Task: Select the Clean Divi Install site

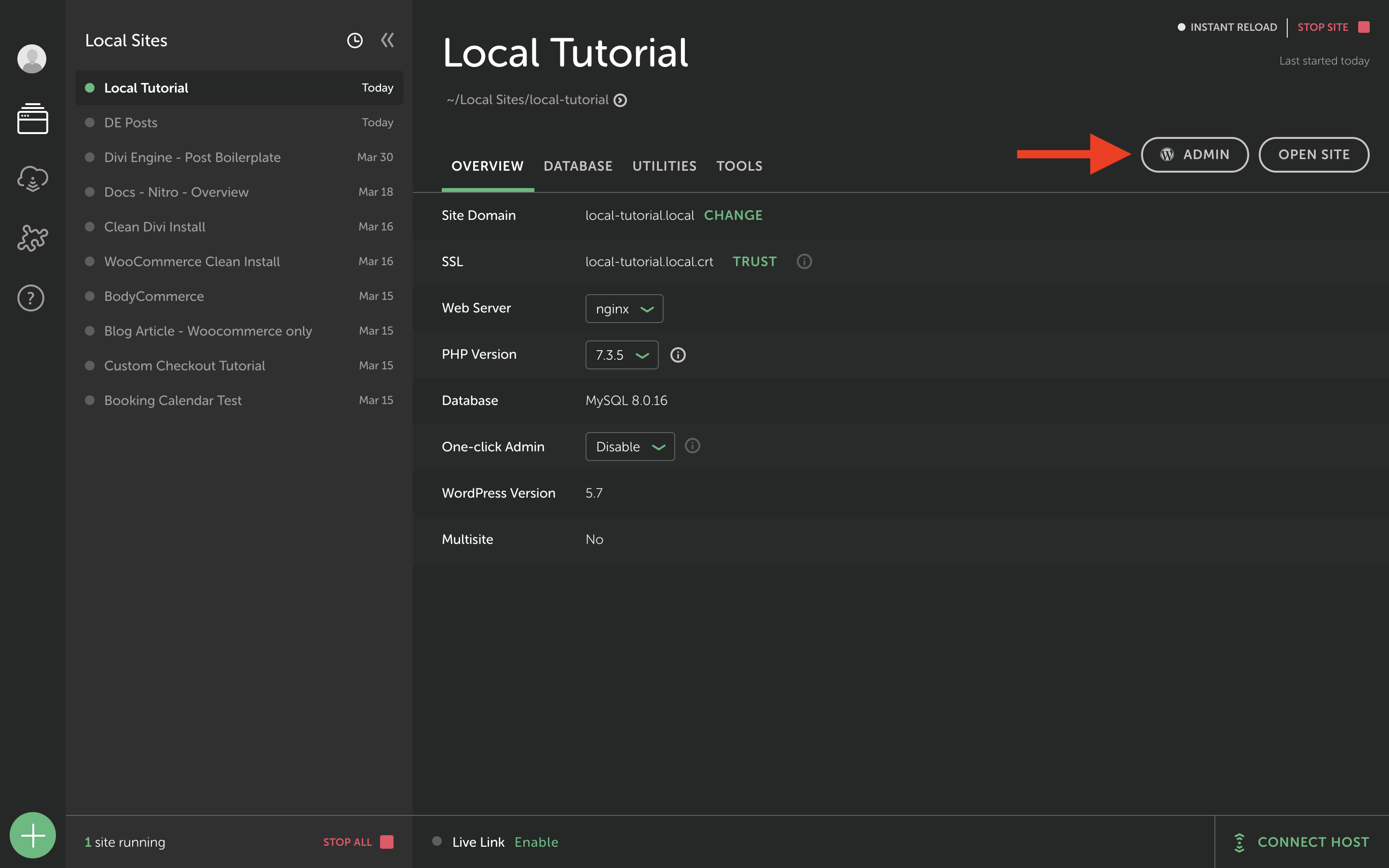Action: click(239, 227)
